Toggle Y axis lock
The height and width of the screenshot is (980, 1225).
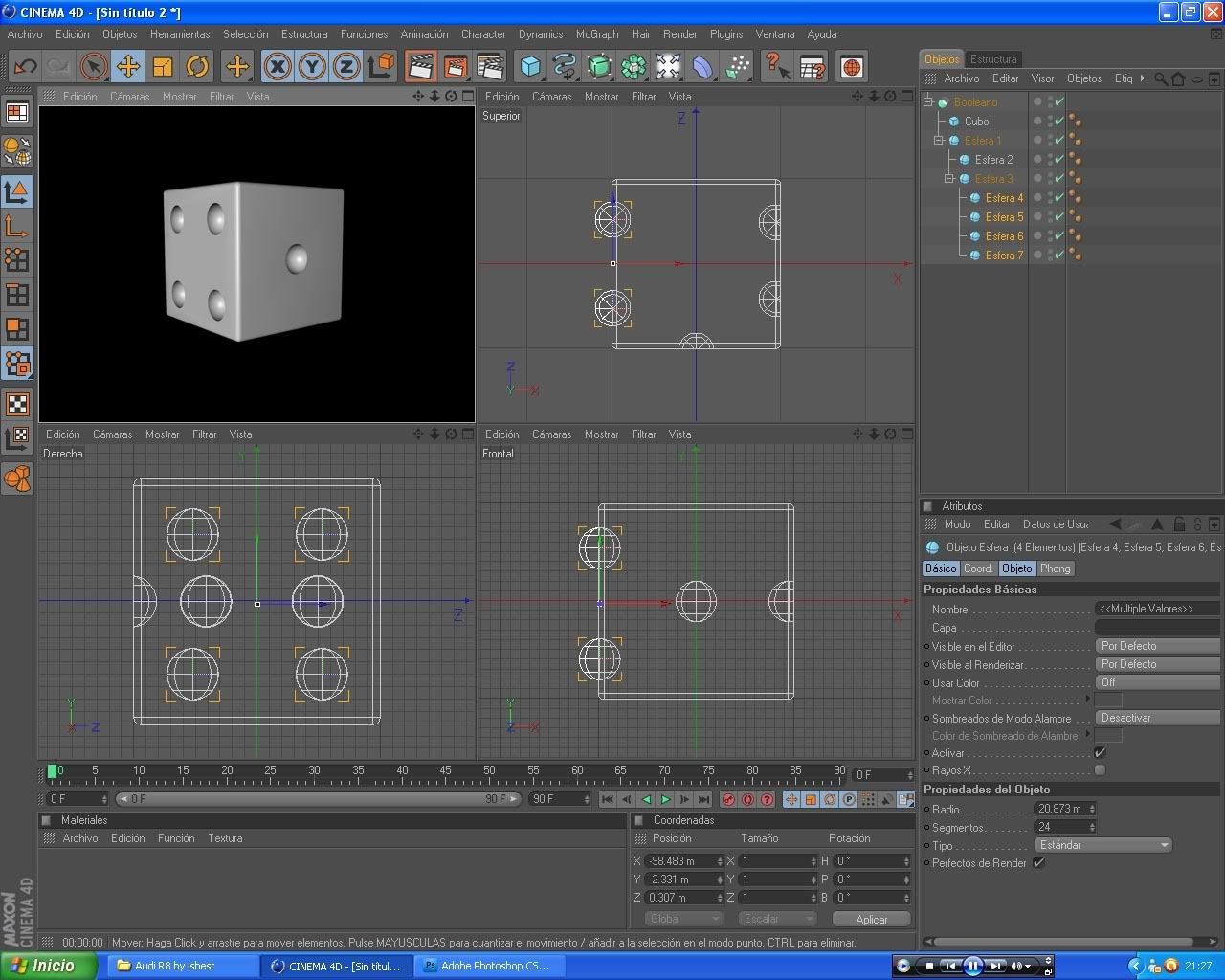[312, 67]
